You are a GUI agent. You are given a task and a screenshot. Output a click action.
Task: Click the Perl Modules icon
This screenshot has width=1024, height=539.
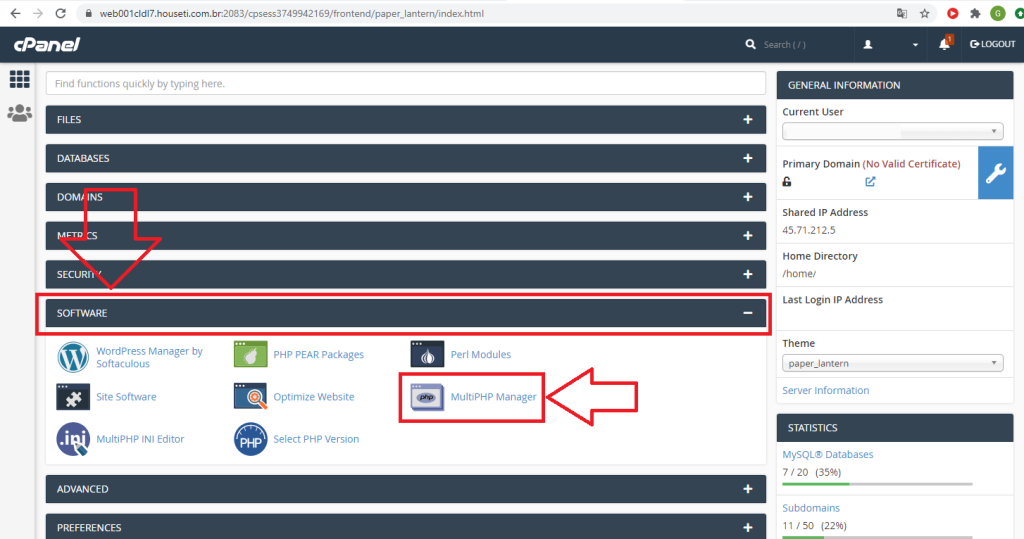427,354
